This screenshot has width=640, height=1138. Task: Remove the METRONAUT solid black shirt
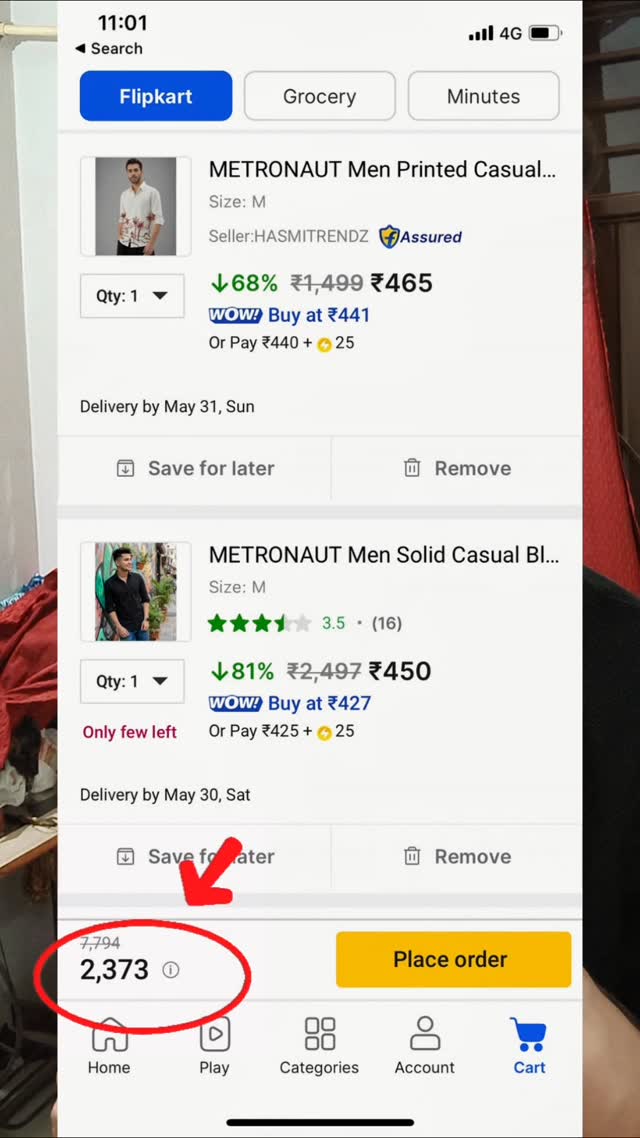pos(457,856)
